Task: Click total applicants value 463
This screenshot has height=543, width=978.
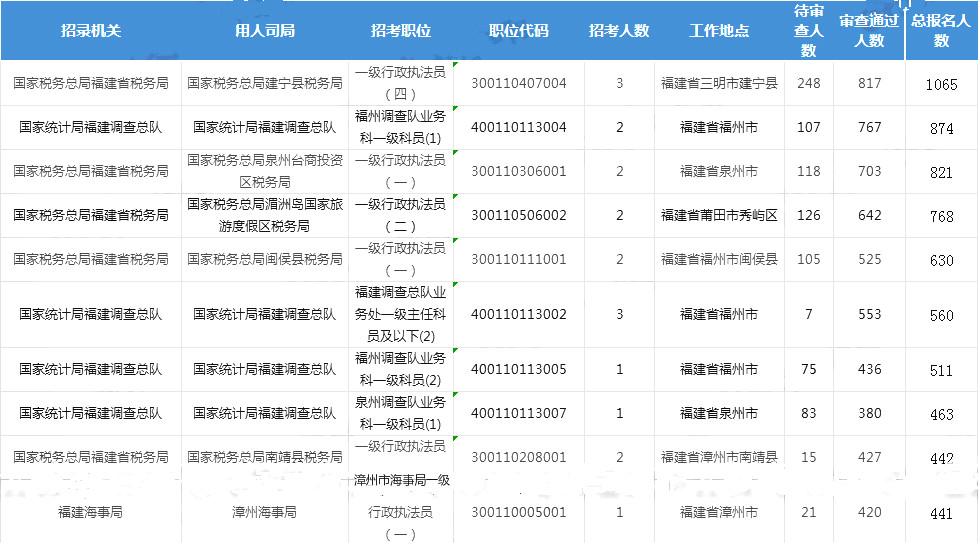Action: (941, 415)
